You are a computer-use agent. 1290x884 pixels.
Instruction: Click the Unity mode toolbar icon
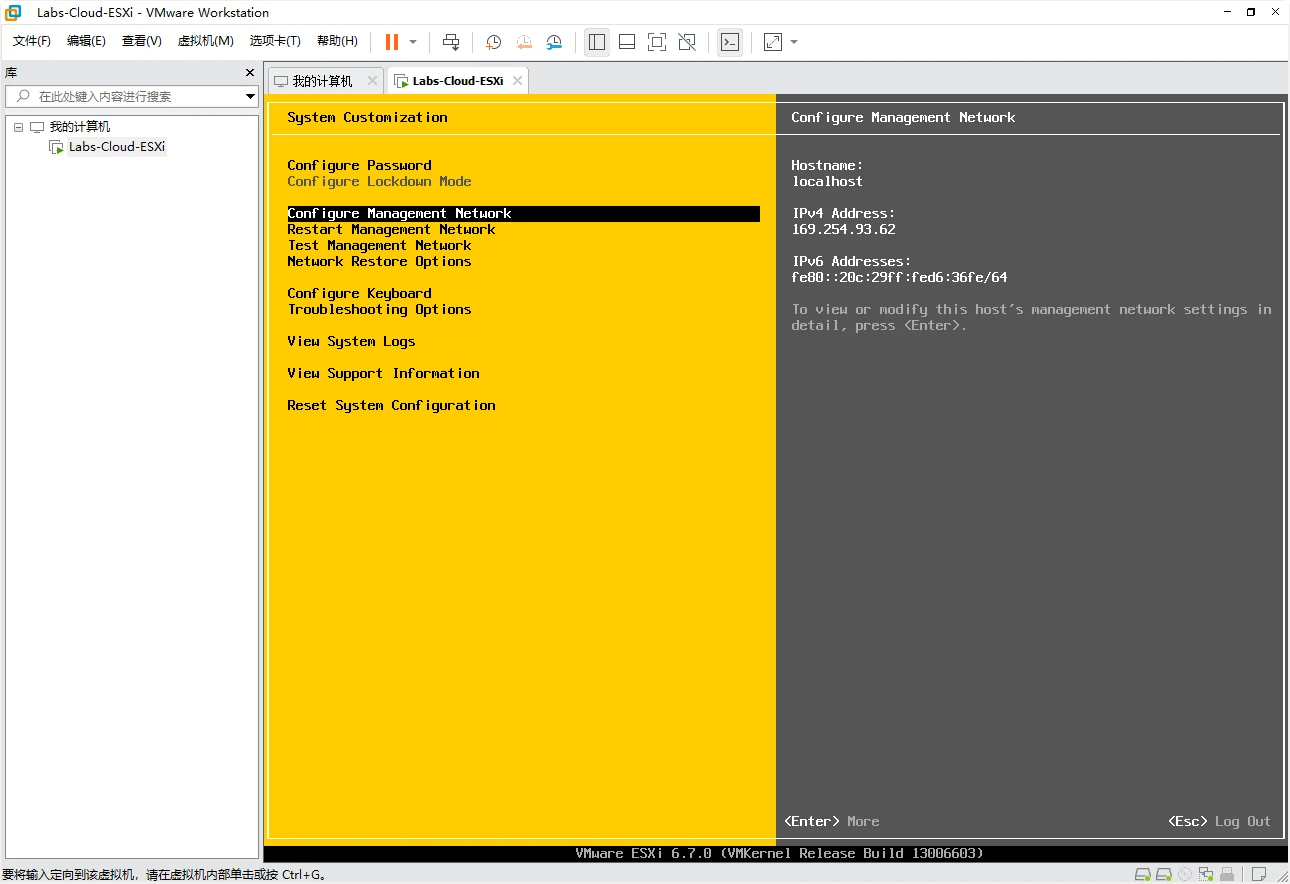pyautogui.click(x=687, y=42)
